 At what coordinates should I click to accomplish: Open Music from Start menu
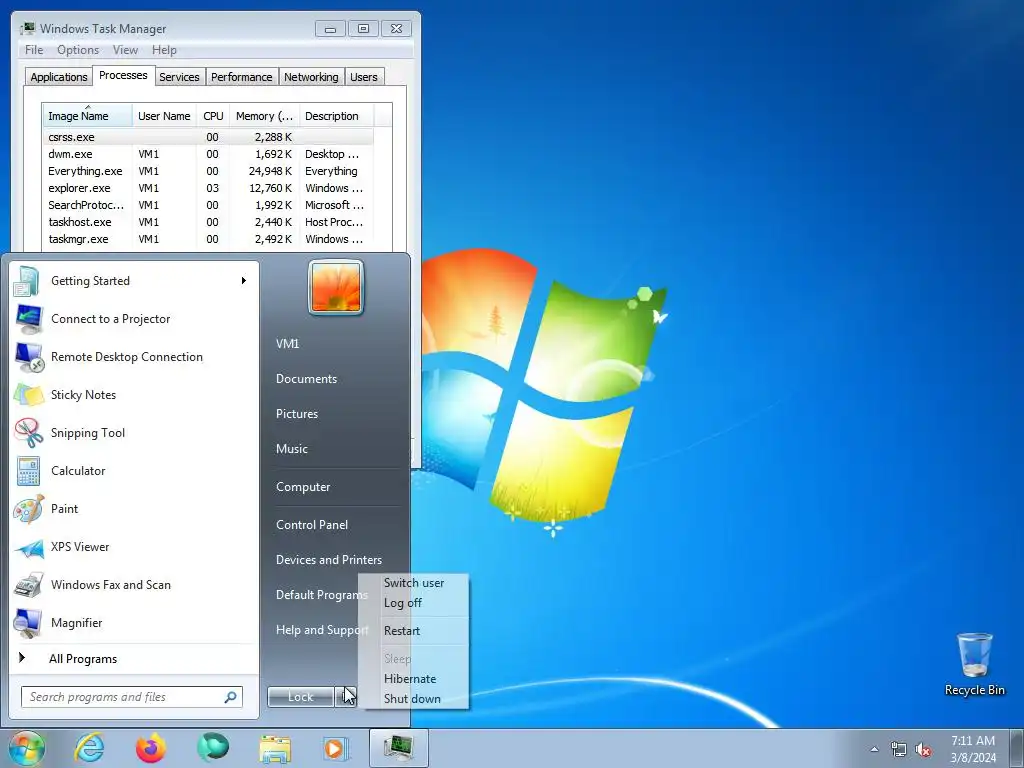(291, 449)
